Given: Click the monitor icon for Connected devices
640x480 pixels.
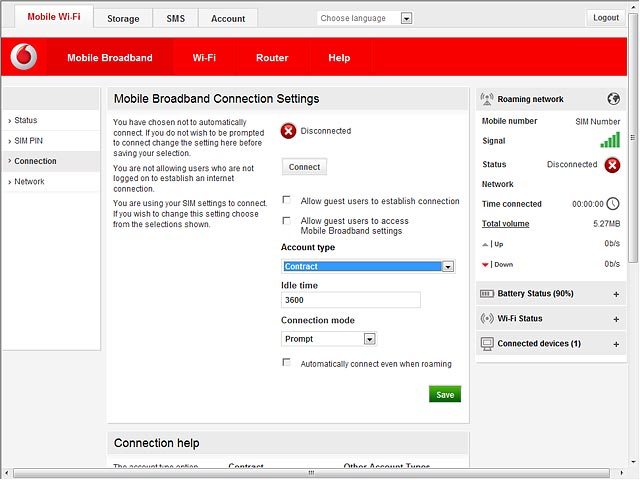Looking at the screenshot, I should click(x=487, y=344).
